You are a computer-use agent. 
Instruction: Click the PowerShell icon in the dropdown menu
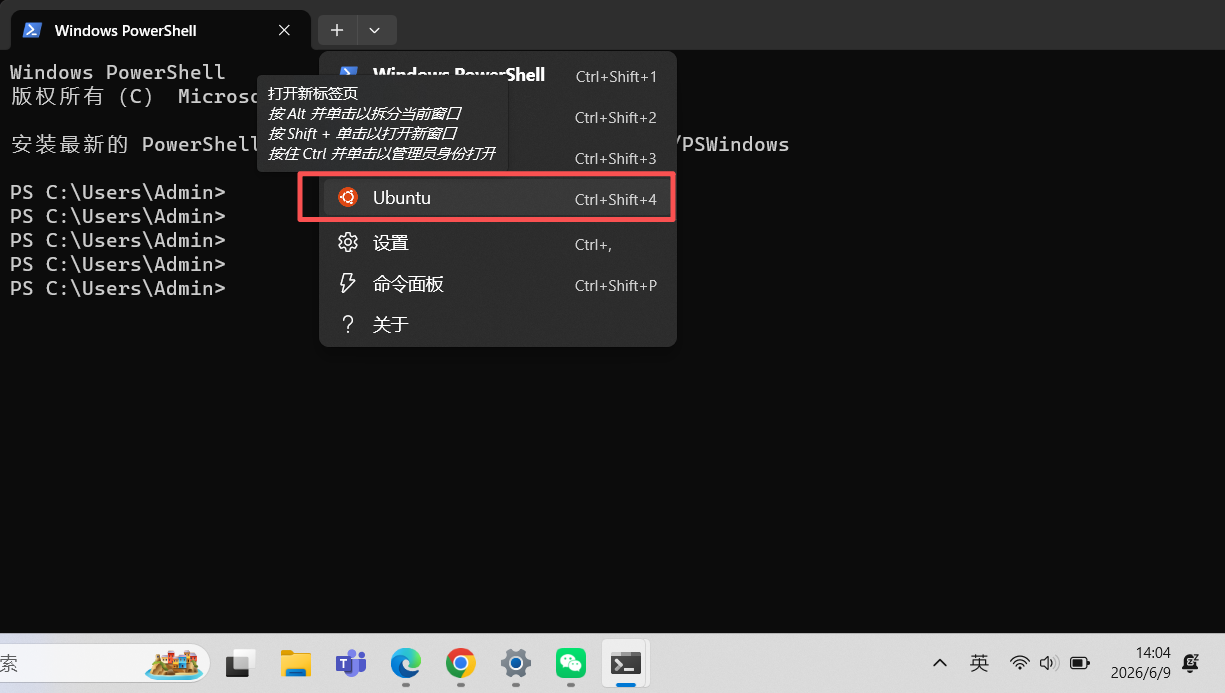coord(348,71)
